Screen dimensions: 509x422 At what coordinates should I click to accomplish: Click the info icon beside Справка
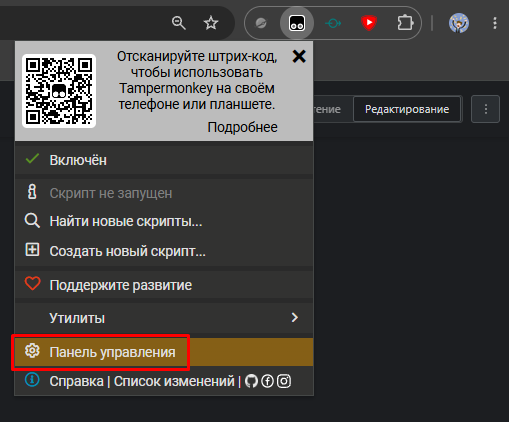pos(32,380)
